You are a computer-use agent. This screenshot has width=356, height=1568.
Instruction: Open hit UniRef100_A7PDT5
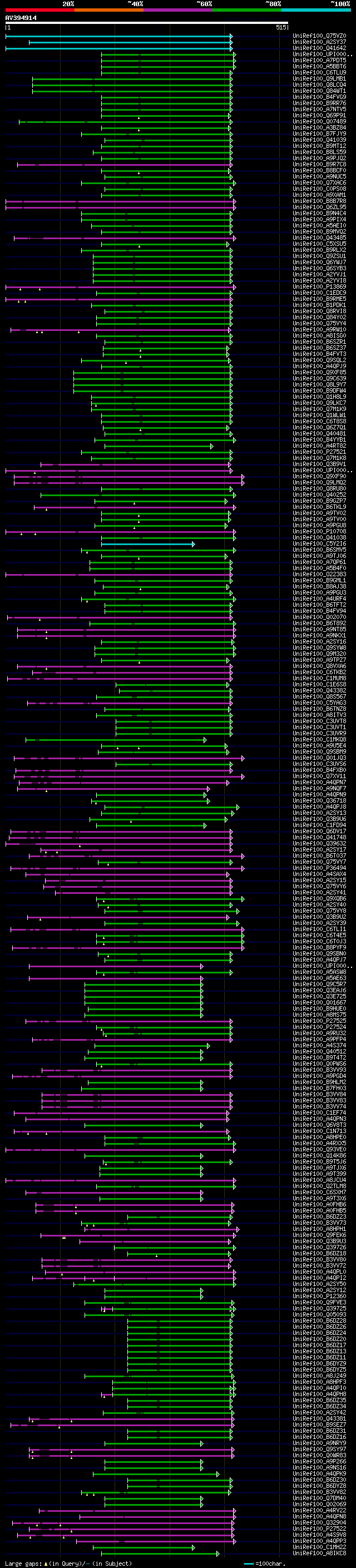[319, 60]
